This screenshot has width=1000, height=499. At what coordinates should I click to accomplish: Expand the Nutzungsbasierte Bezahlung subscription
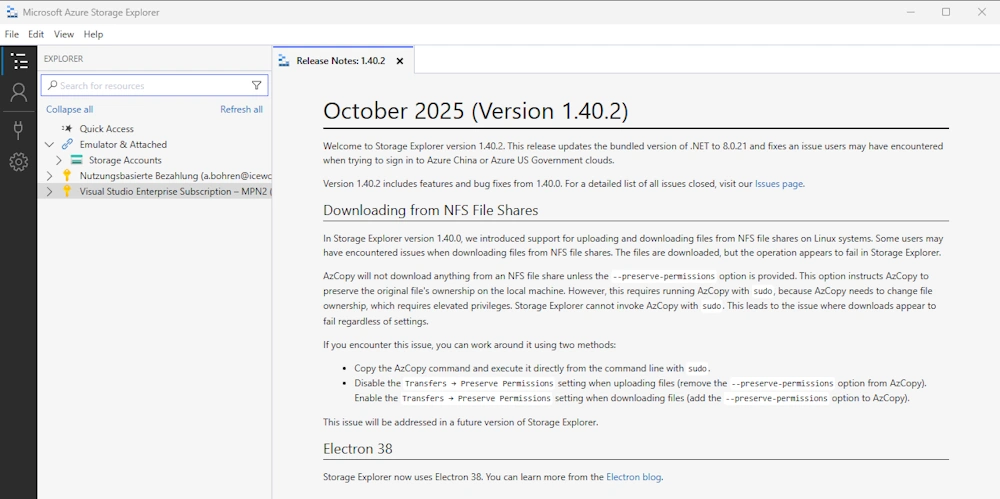tap(50, 176)
